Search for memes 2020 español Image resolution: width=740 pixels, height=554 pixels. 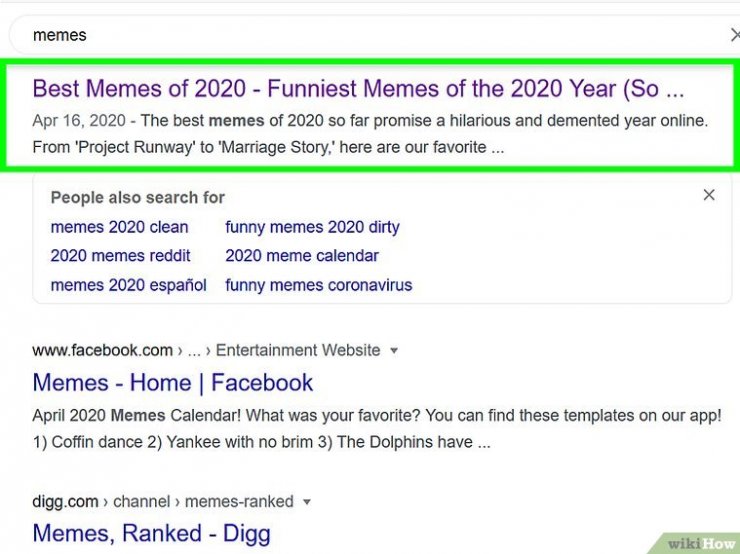[128, 285]
